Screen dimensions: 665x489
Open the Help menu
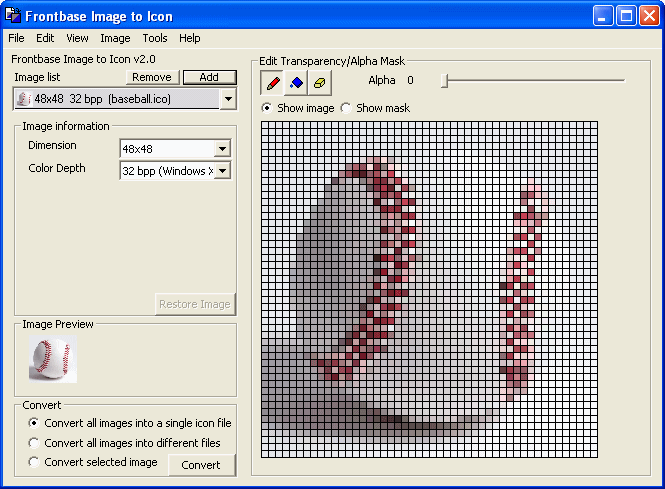[x=190, y=38]
